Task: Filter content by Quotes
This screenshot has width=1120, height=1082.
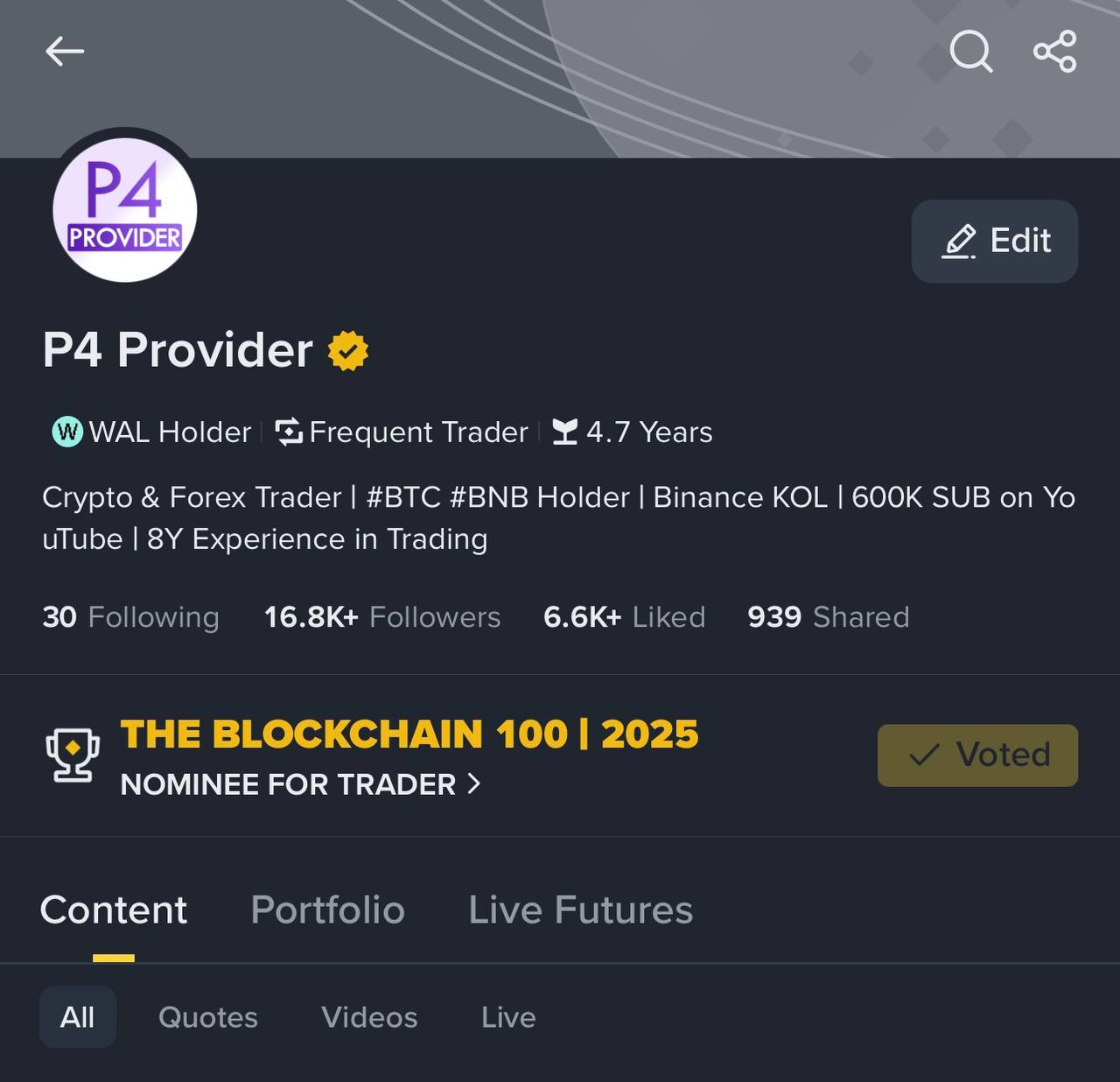Action: pos(208,1017)
